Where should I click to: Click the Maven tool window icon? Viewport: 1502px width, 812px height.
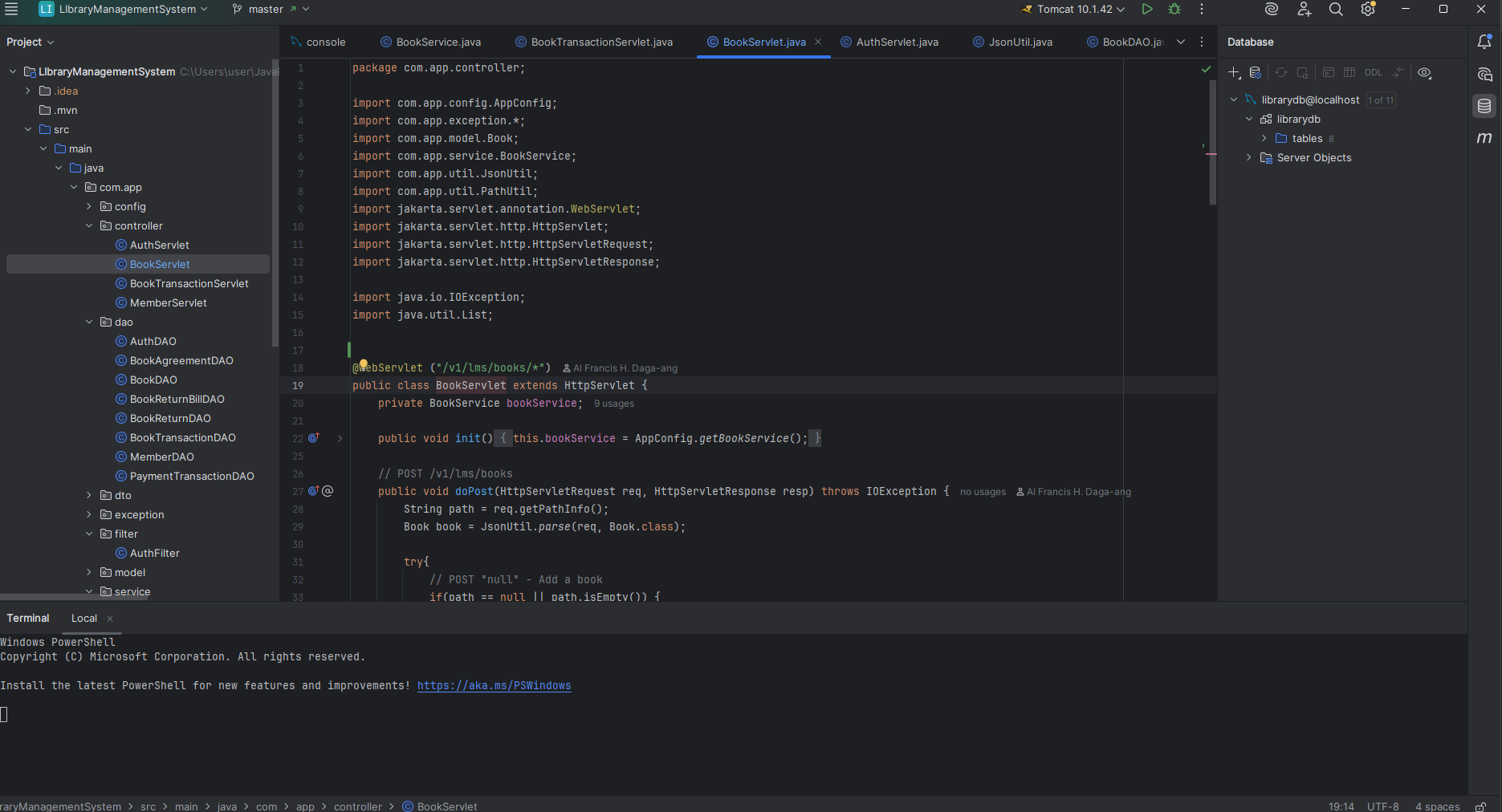click(x=1484, y=138)
